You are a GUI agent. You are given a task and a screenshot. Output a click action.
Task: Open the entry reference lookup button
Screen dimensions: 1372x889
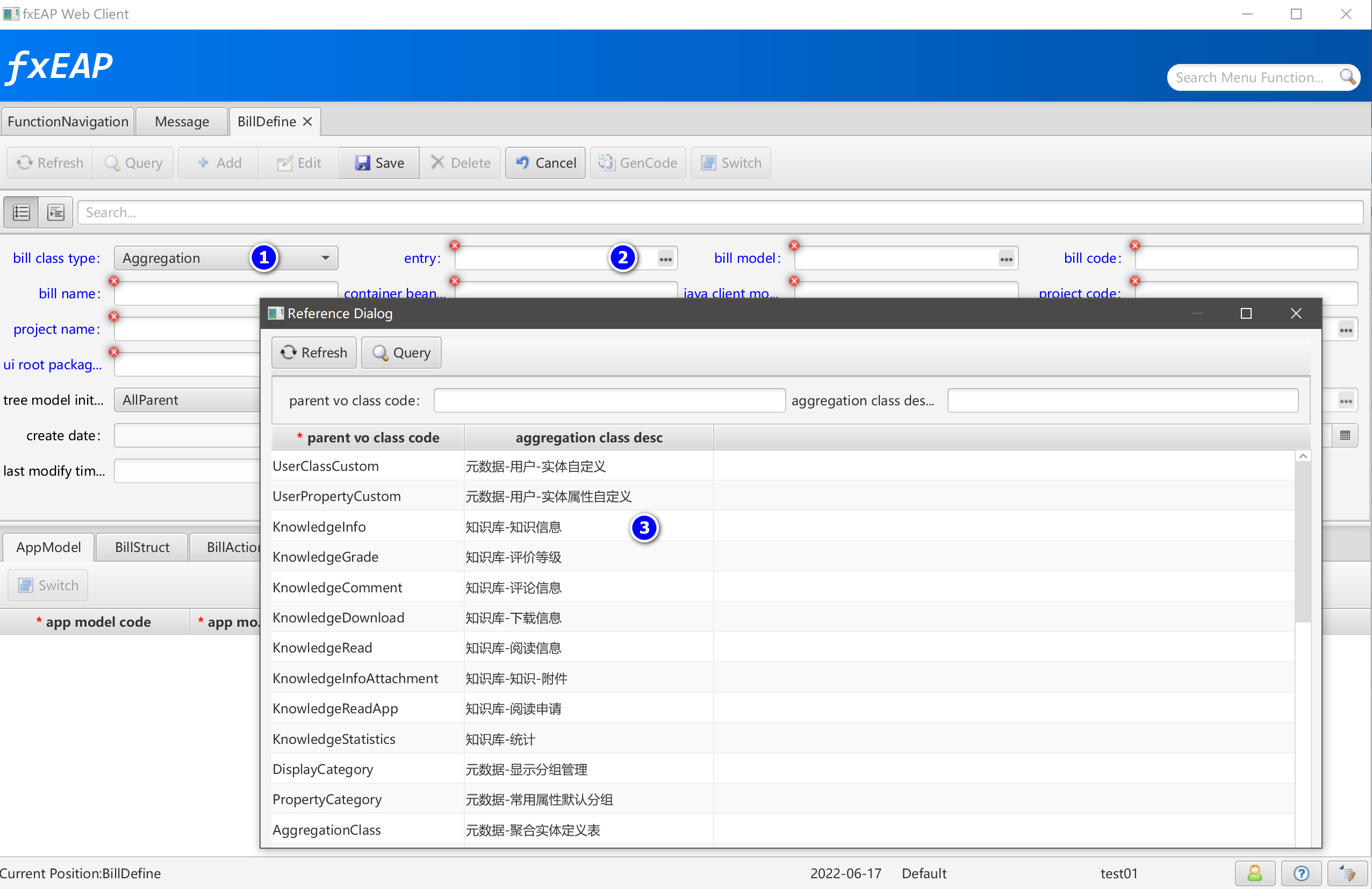665,259
